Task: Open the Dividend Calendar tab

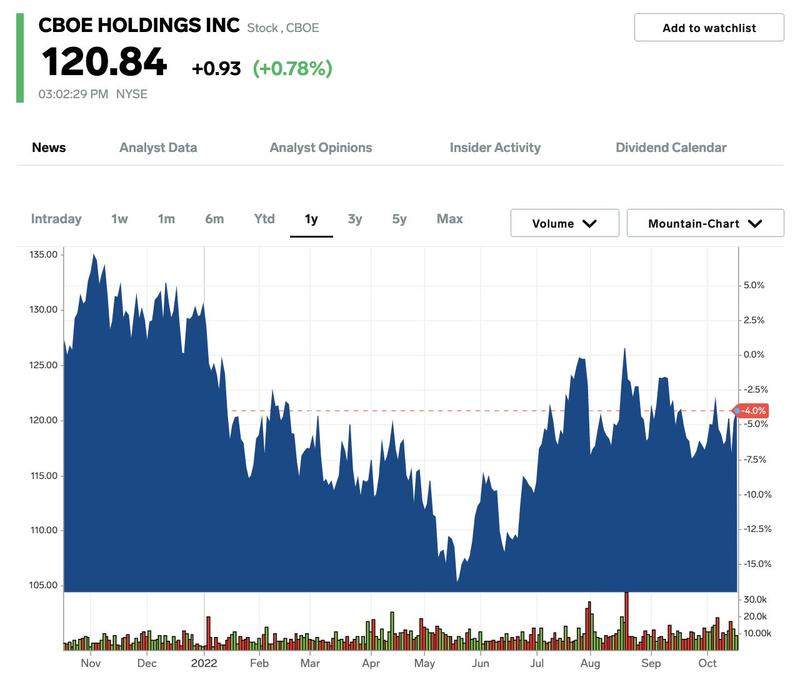Action: point(671,147)
